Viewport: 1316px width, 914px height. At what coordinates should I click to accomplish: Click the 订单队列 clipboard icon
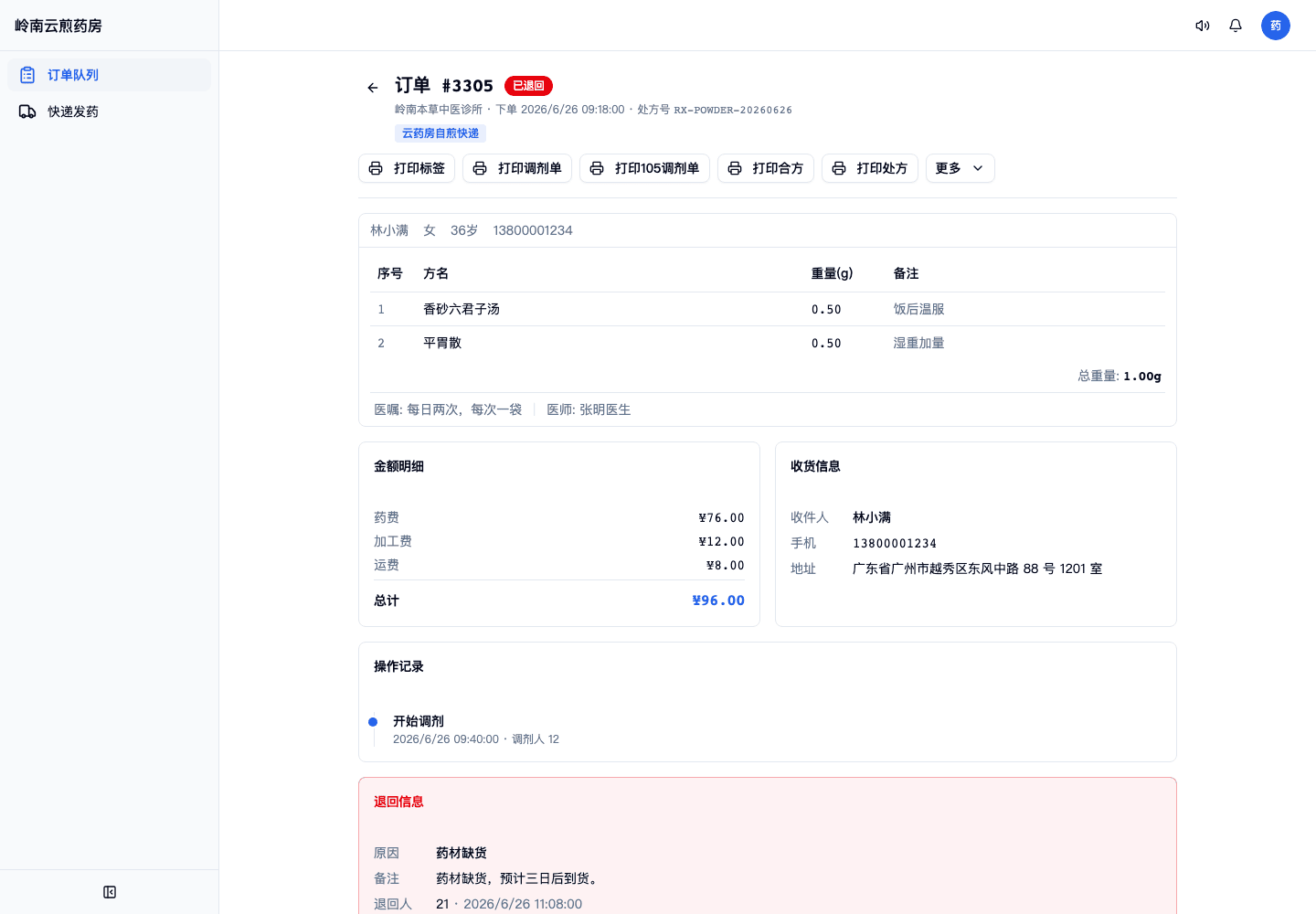point(27,75)
